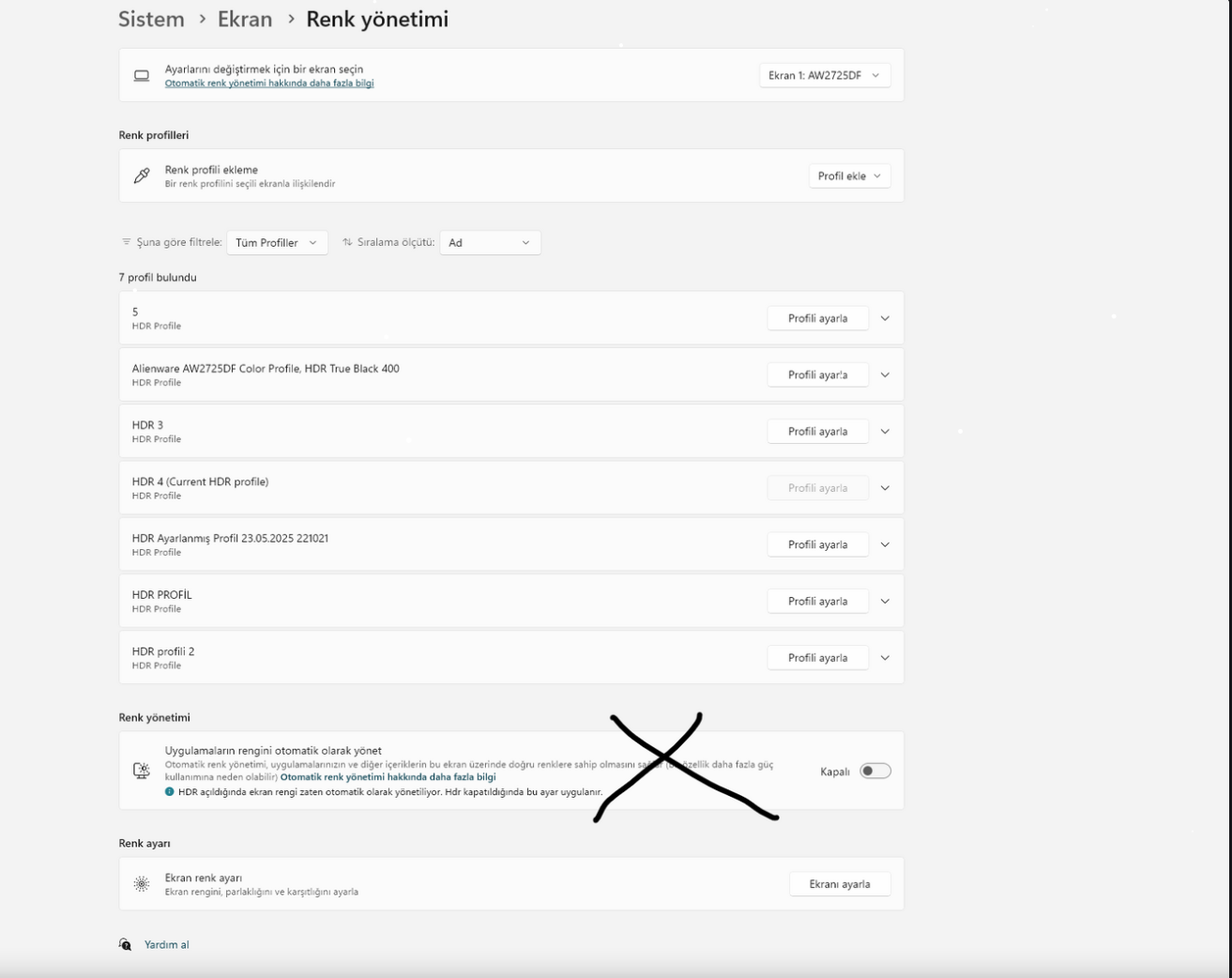The image size is (1232, 978).
Task: Expand the HDR PROFİL row
Action: pyautogui.click(x=885, y=602)
